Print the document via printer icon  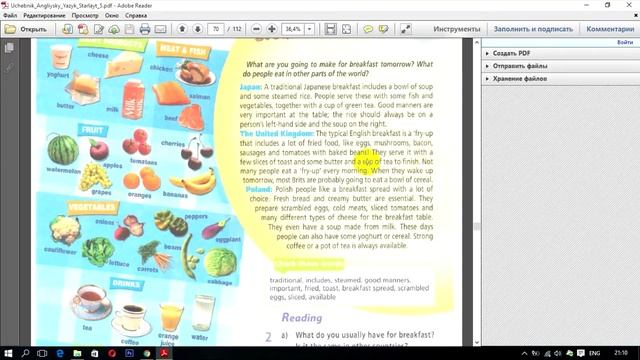pos(145,29)
